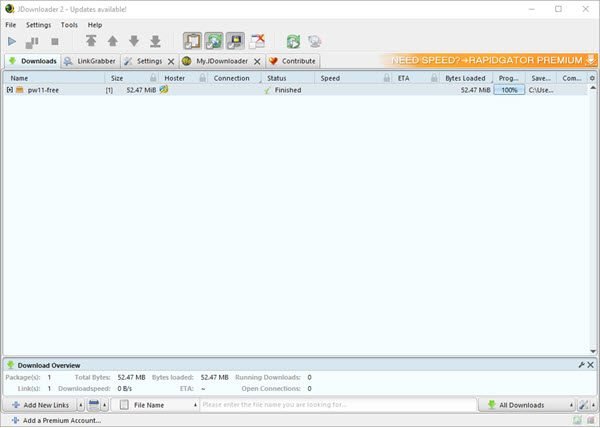Image resolution: width=600 pixels, height=428 pixels.
Task: Sort by the Connection column header
Action: point(234,78)
